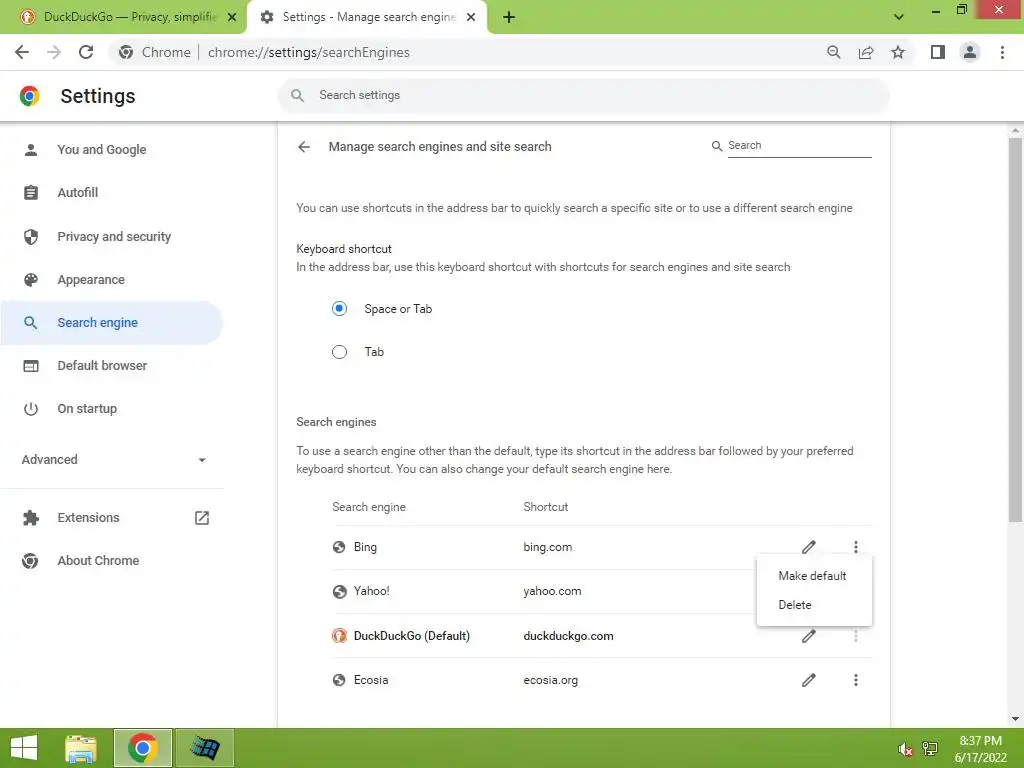Click the share page icon
The width and height of the screenshot is (1024, 768).
pos(866,52)
